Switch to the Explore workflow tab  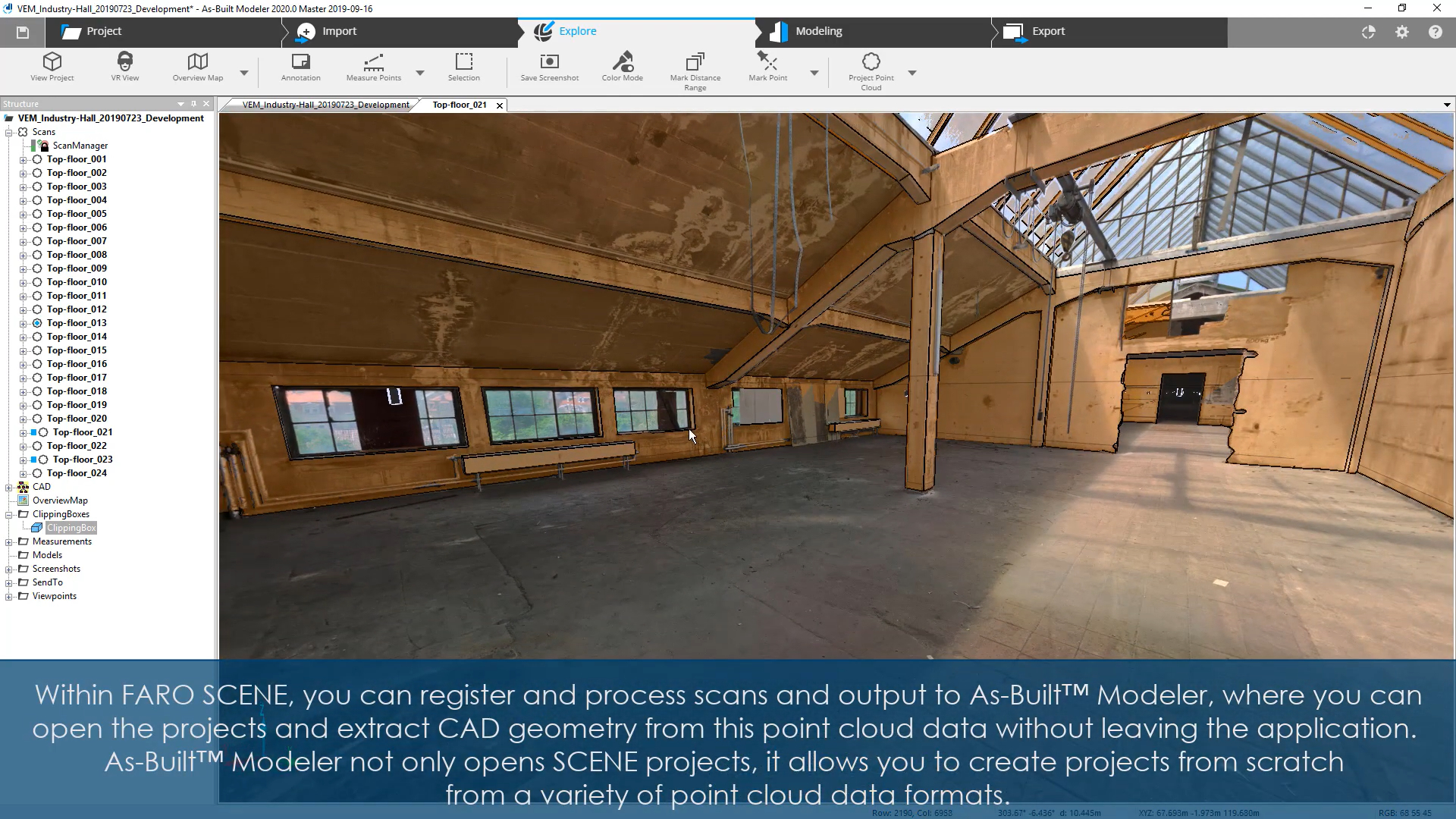tap(636, 32)
